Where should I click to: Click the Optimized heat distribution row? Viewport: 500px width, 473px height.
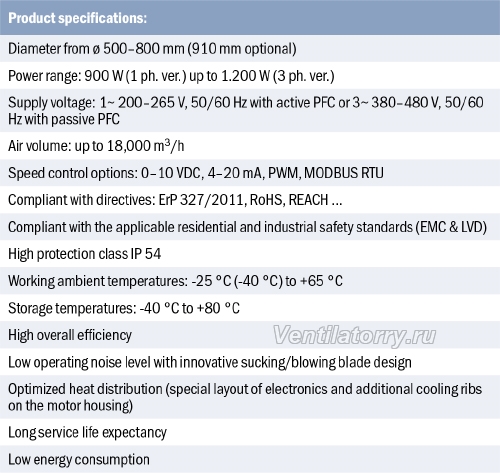coord(250,397)
